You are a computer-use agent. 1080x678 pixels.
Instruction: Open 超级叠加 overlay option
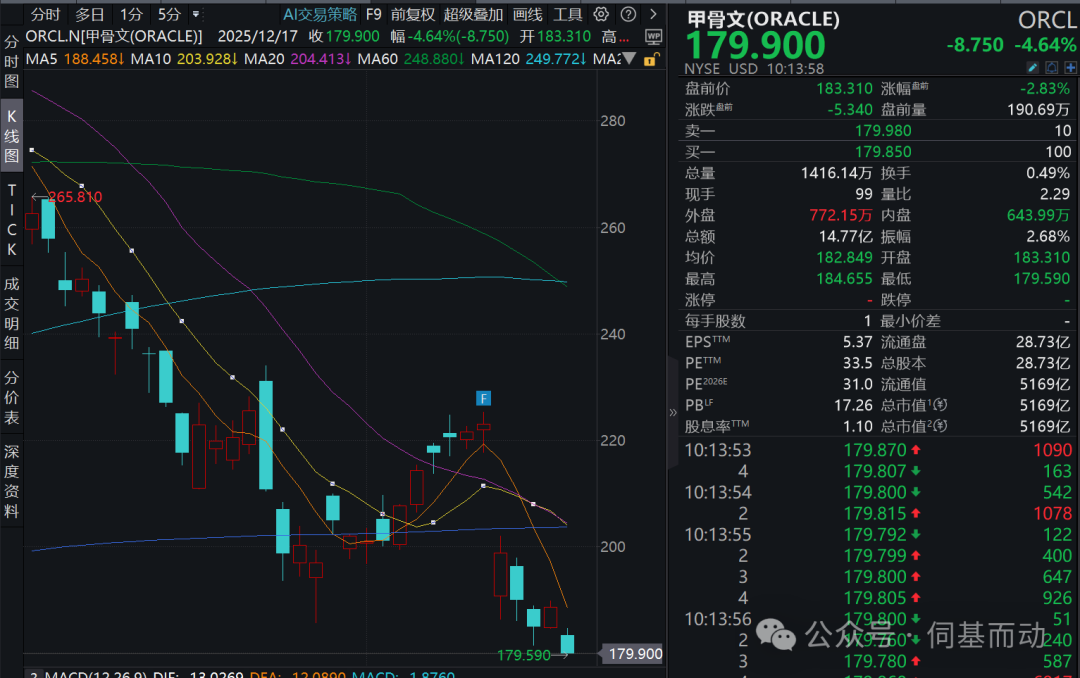point(474,14)
